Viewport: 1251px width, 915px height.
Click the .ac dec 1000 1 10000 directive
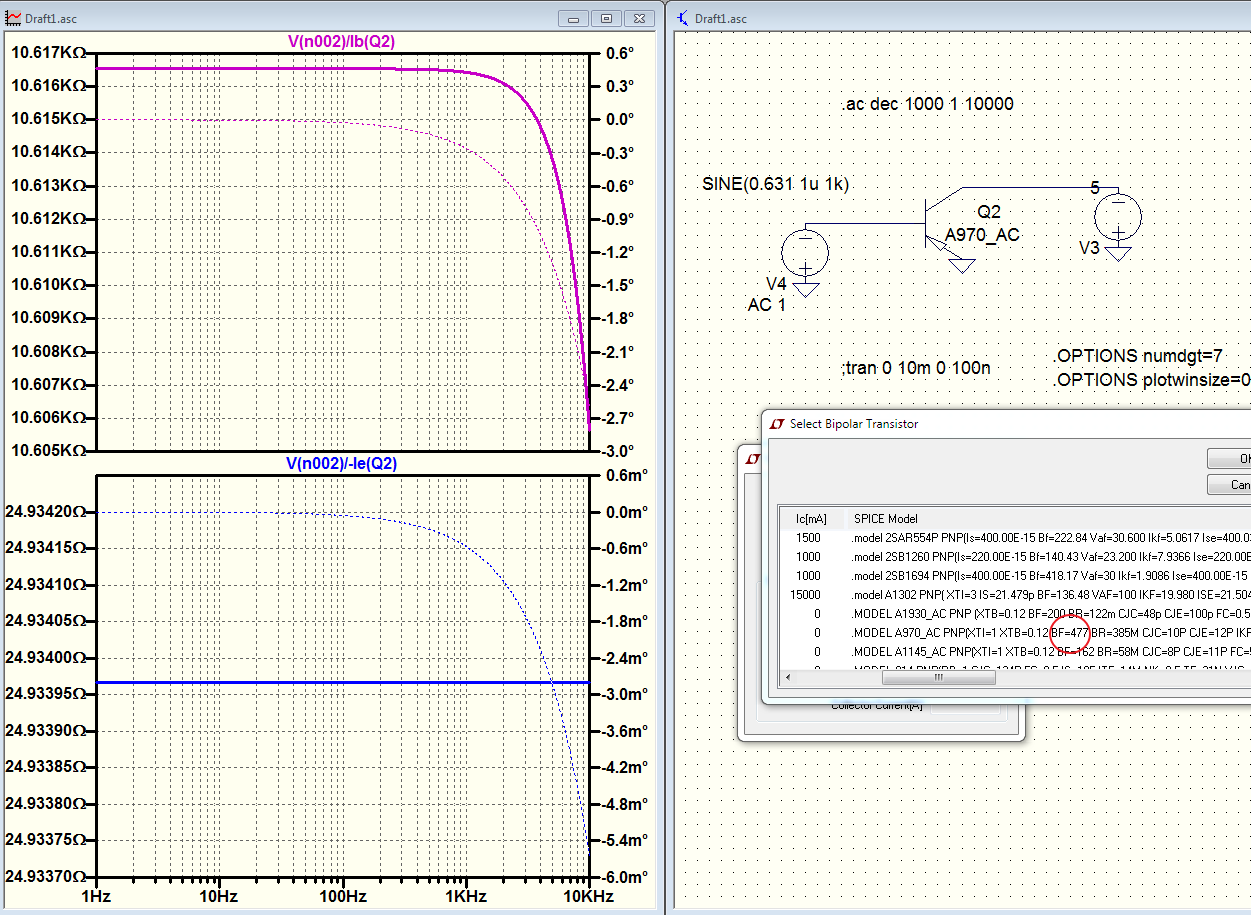click(928, 104)
